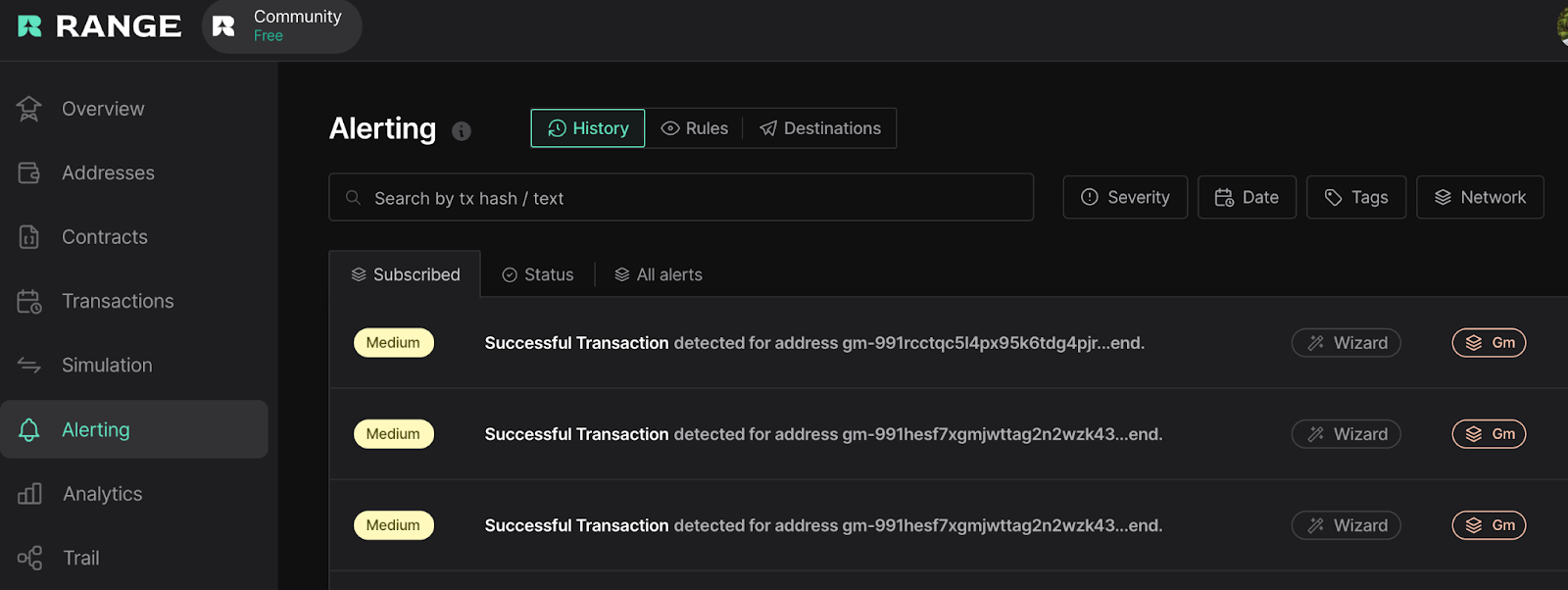The height and width of the screenshot is (590, 1568).
Task: Expand the Network filter
Action: [x=1480, y=197]
